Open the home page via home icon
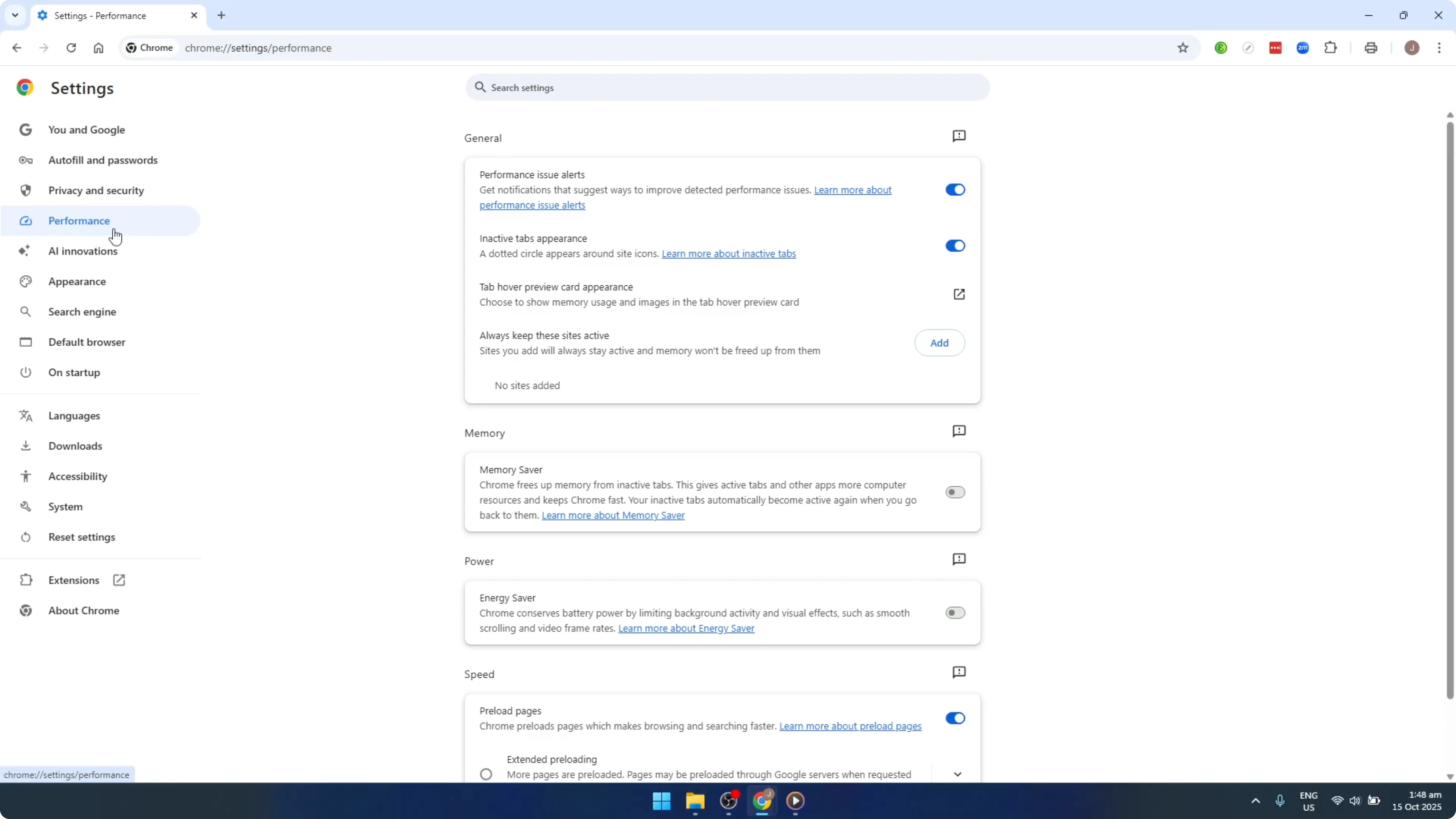Screen dimensions: 1456x819 click(99, 48)
